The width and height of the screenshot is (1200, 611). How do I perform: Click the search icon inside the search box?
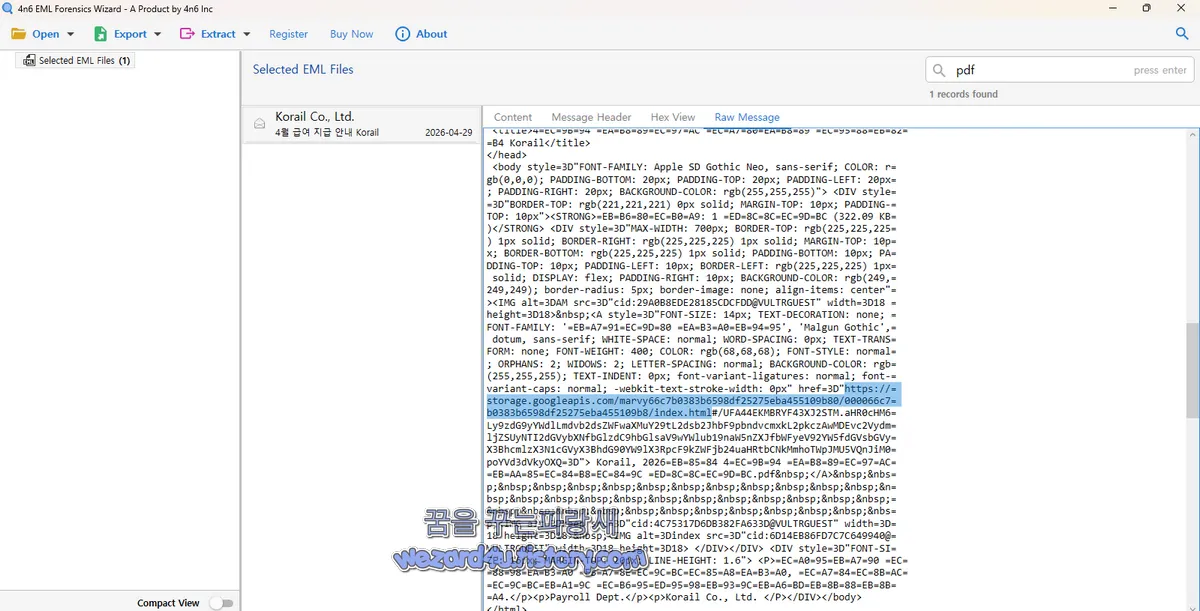[x=939, y=70]
